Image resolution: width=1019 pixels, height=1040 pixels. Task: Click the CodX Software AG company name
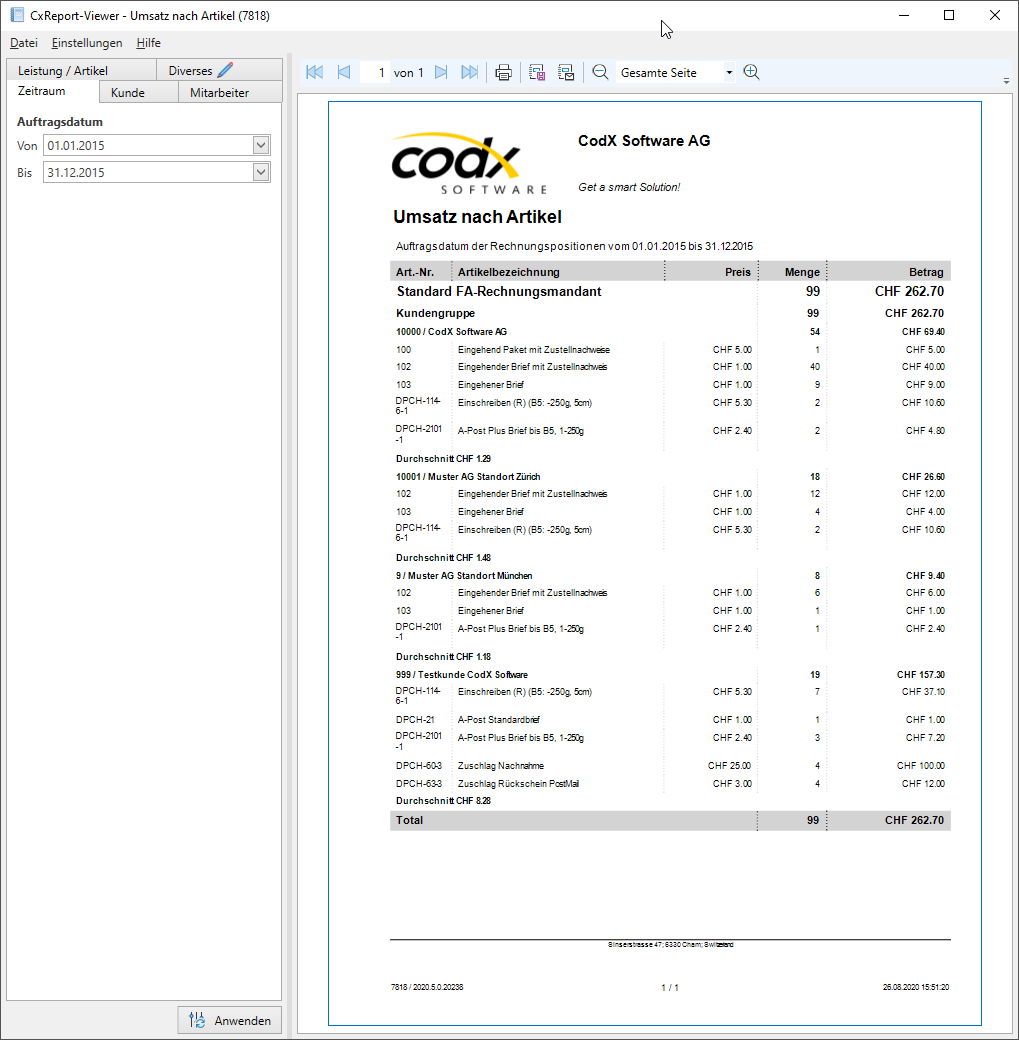pos(644,141)
